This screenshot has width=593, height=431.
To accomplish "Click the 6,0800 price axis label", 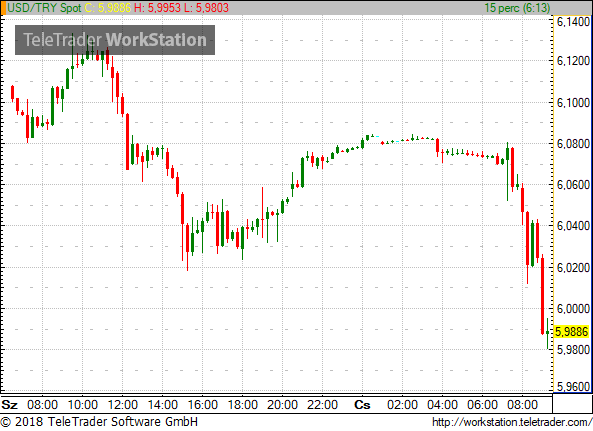I will (573, 144).
